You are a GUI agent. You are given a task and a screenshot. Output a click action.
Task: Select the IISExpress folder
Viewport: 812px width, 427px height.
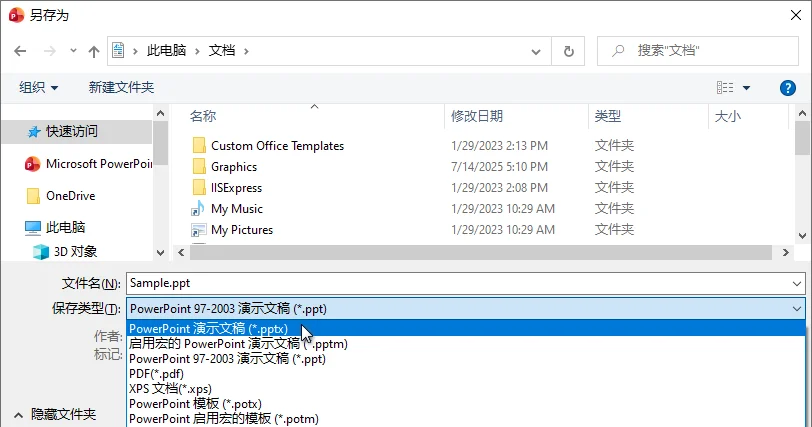pos(236,188)
